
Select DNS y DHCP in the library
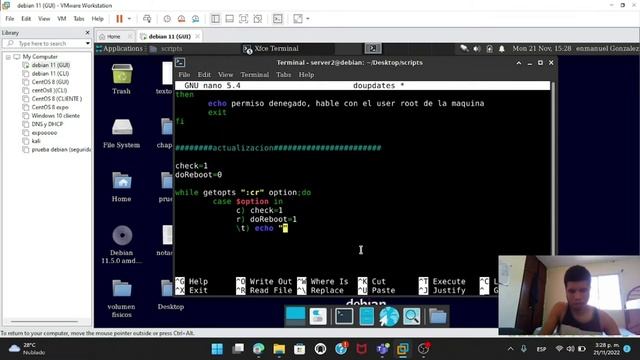coord(47,124)
